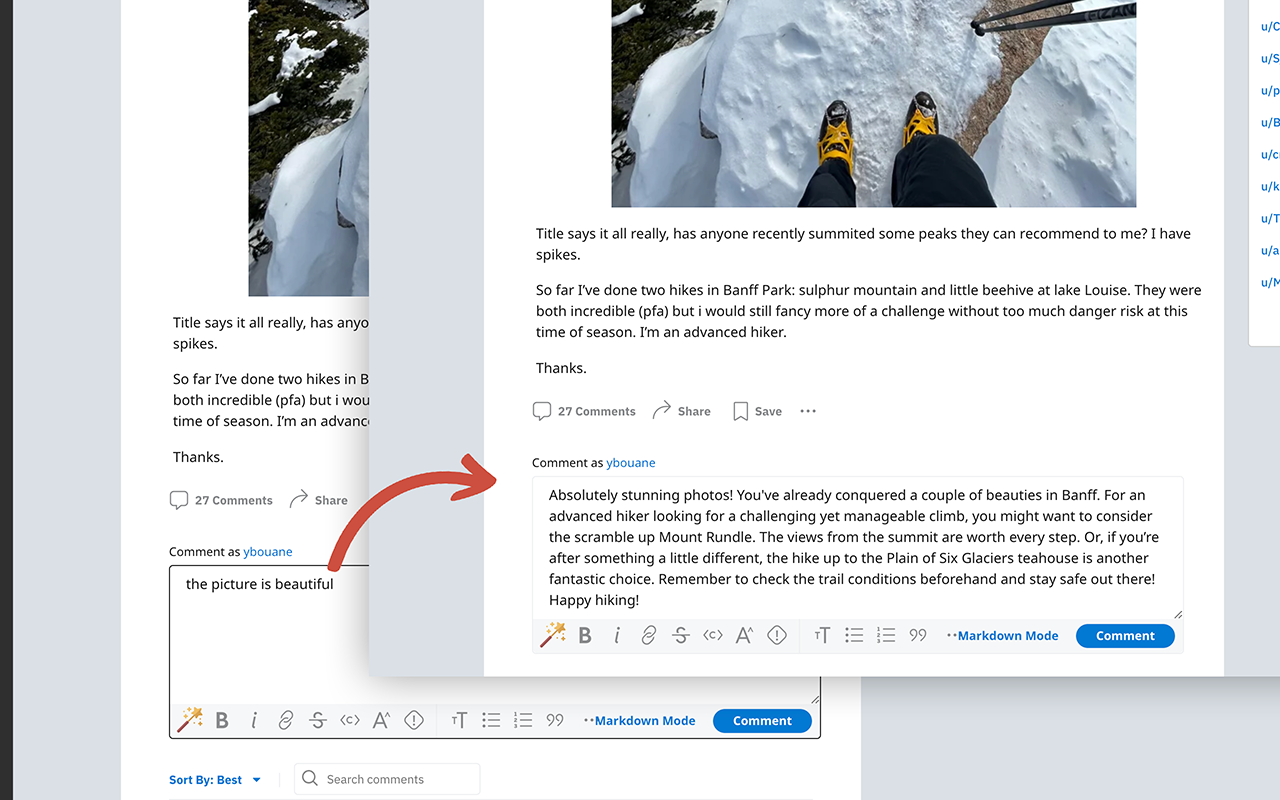
Task: Open the three-dots more options menu
Action: click(808, 411)
